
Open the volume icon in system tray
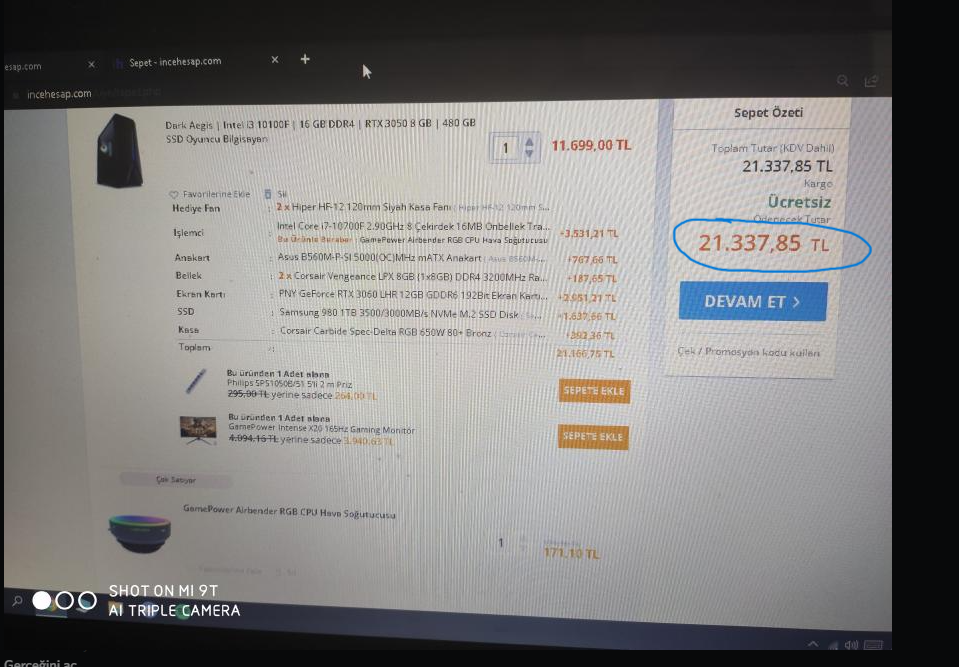point(851,645)
